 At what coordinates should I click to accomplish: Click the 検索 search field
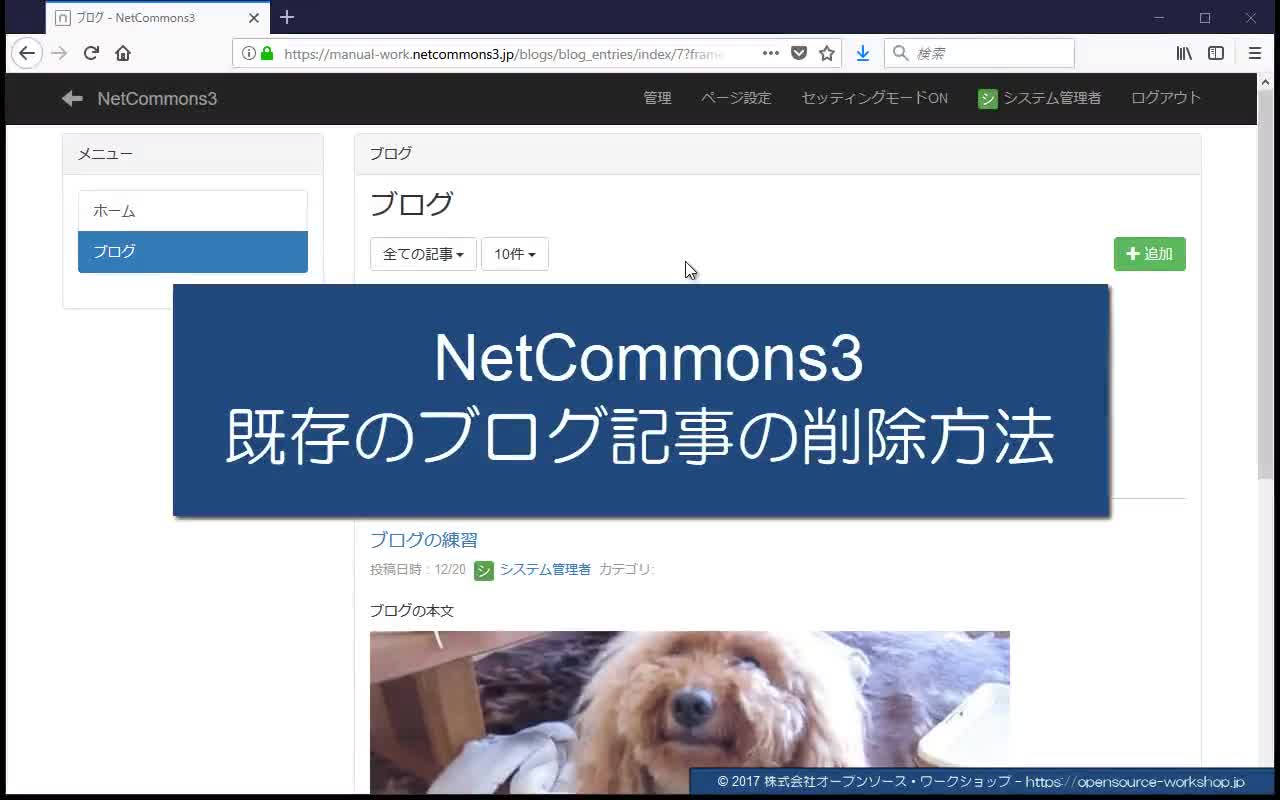tap(979, 53)
